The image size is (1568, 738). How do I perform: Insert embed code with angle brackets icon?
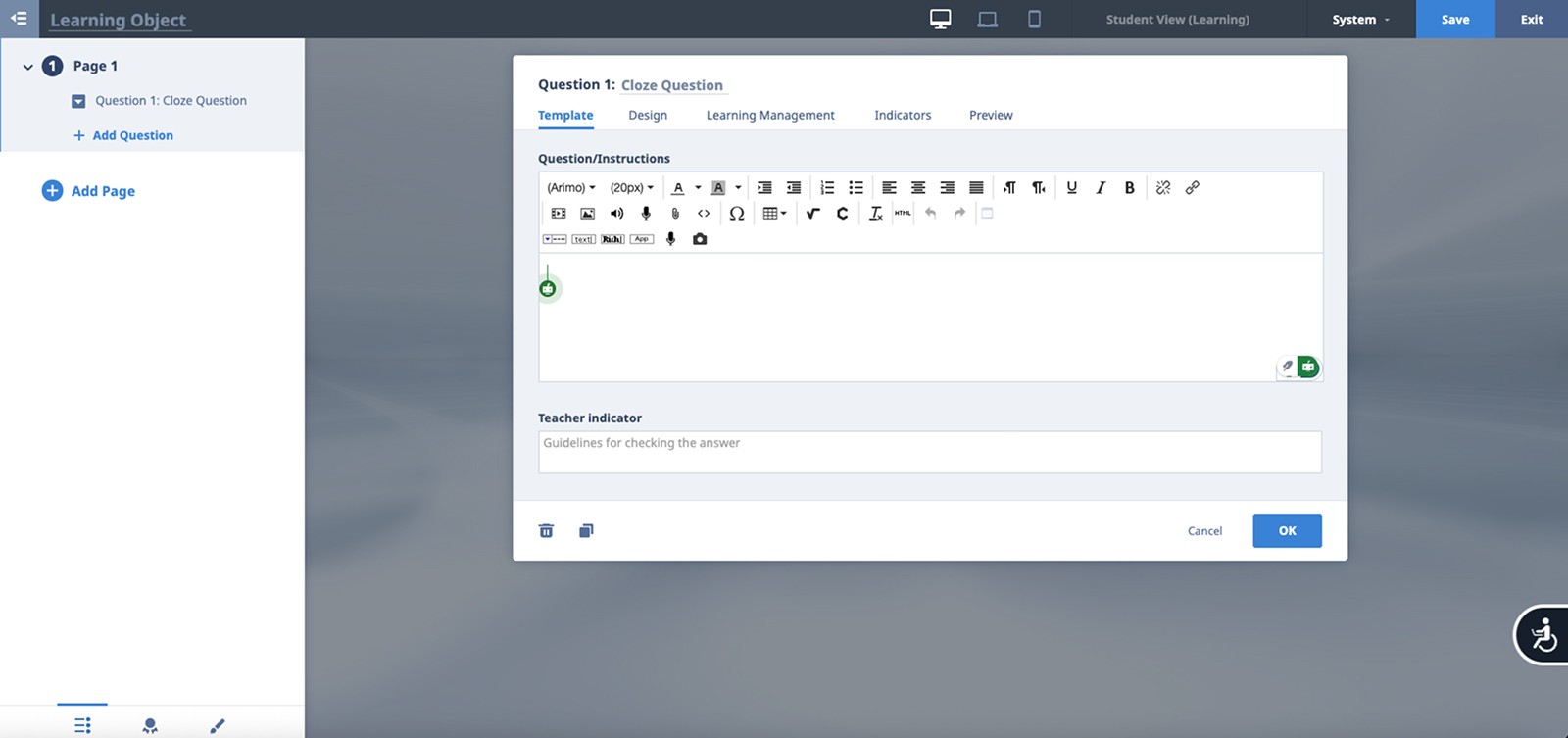(704, 213)
